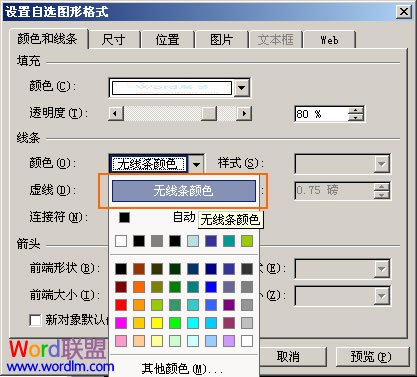Pick the dark purple violet swatch
The width and height of the screenshot is (417, 377).
click(229, 305)
